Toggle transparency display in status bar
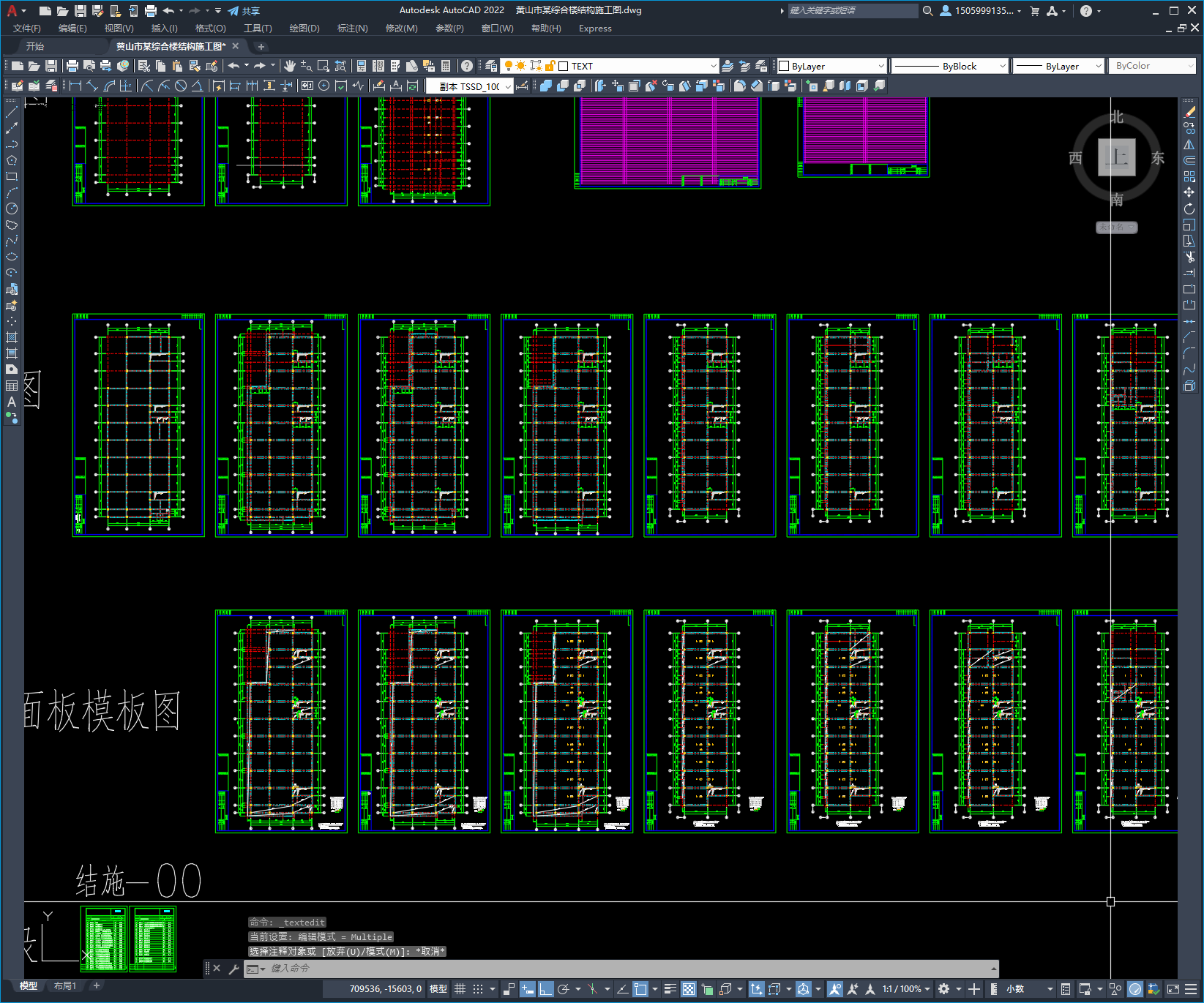Image resolution: width=1204 pixels, height=1003 pixels. (689, 989)
